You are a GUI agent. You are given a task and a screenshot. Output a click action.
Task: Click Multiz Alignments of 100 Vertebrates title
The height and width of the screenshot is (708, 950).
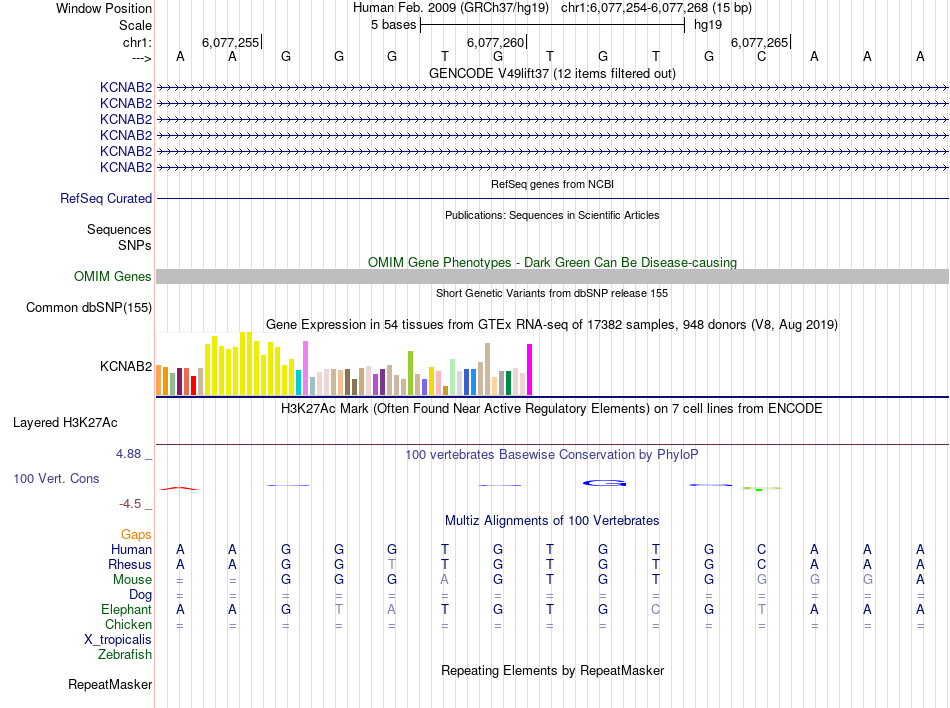click(552, 521)
